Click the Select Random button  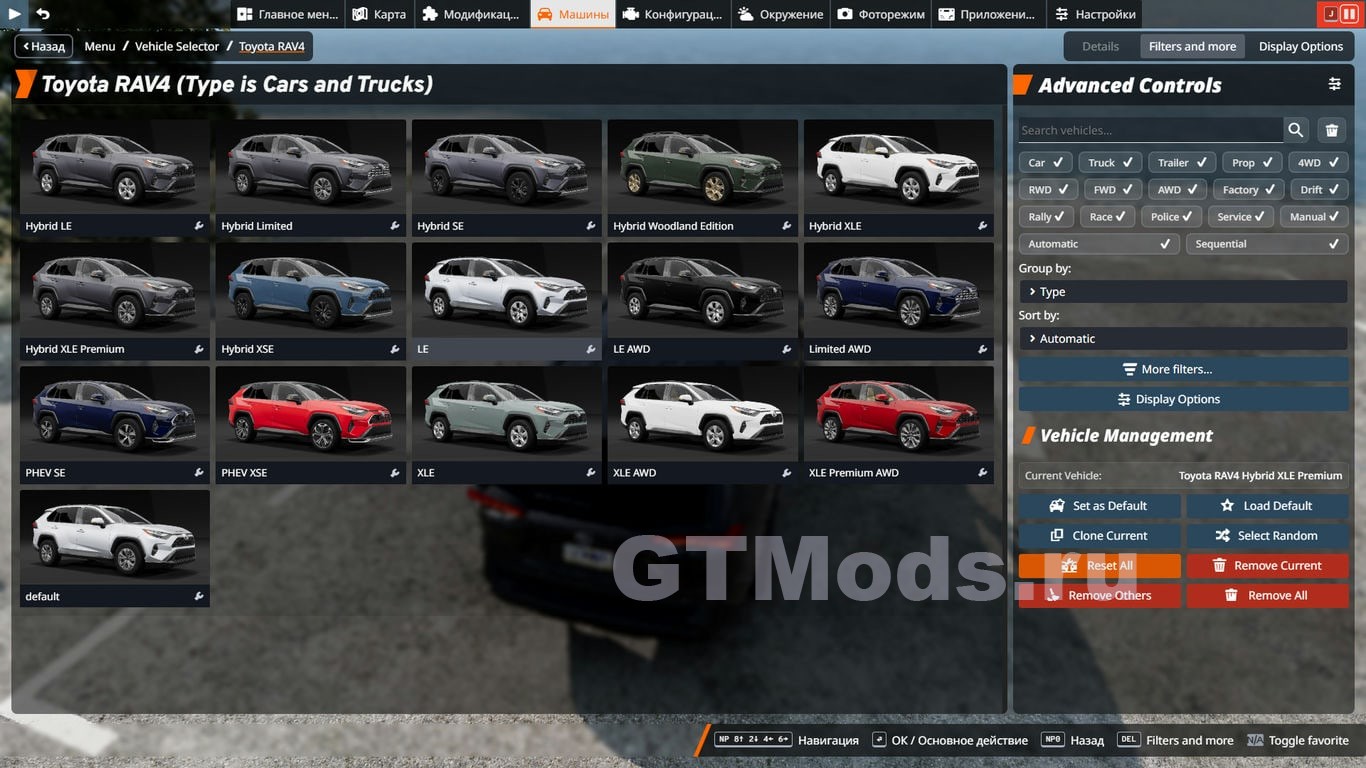coord(1266,536)
